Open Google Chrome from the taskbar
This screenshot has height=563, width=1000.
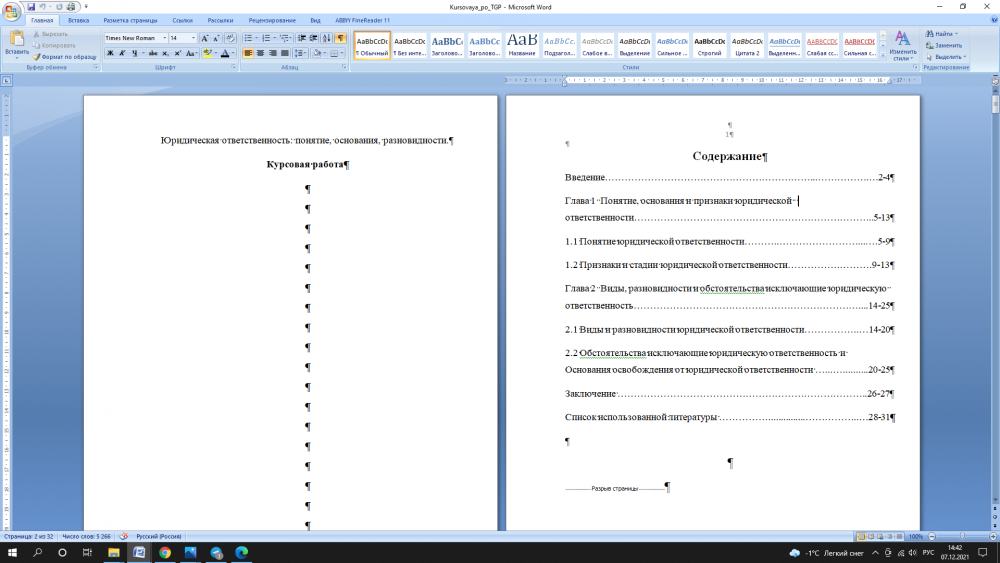point(165,552)
